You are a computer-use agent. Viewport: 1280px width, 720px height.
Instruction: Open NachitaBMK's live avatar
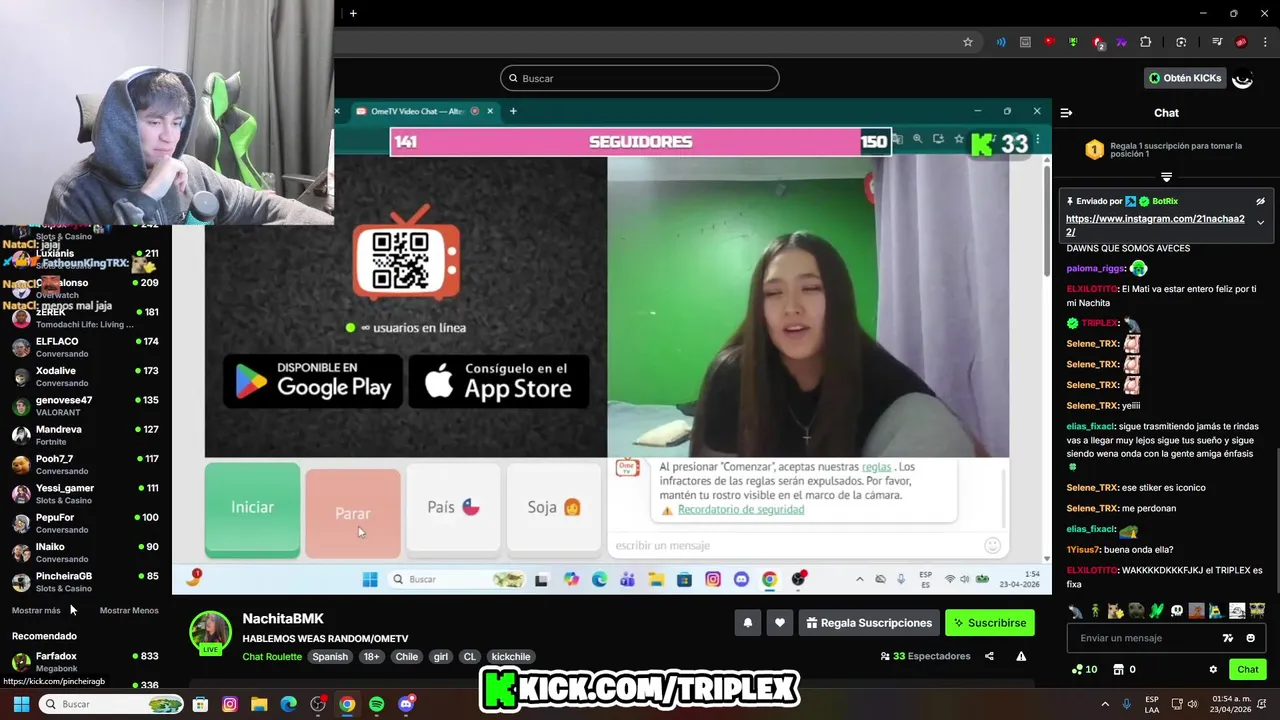pos(211,633)
